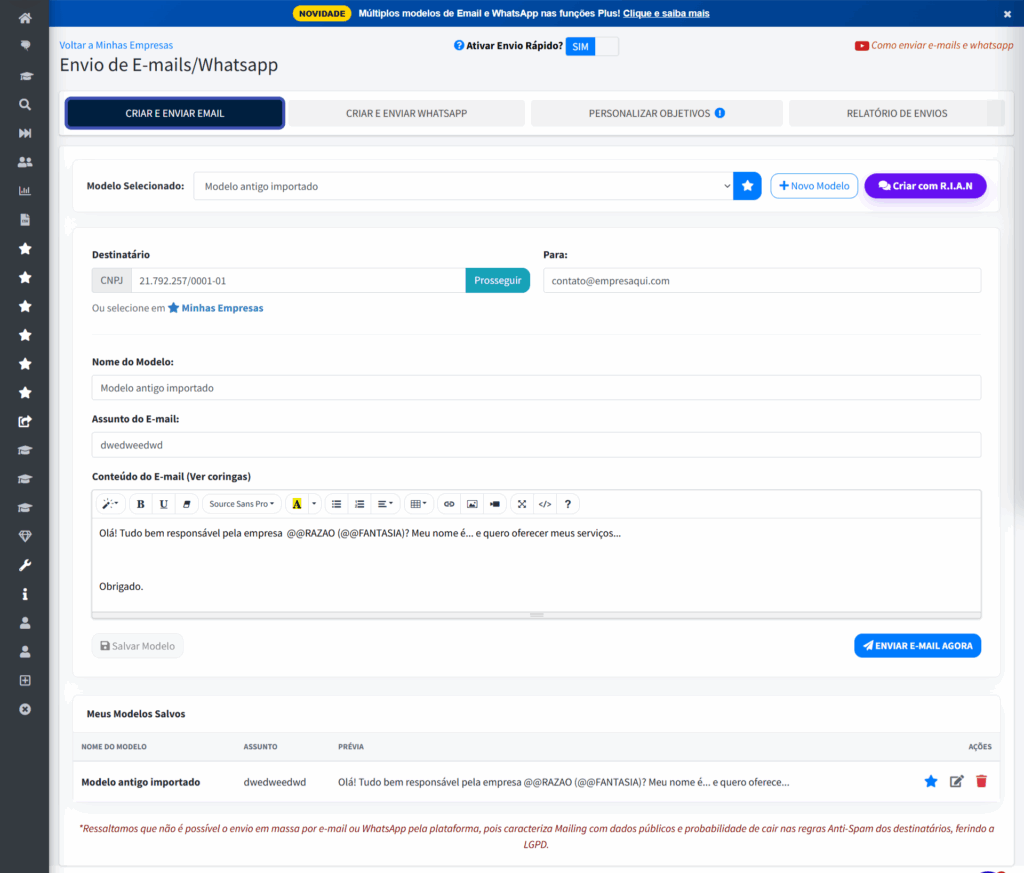
Task: Open the group users icon in sidebar
Action: [25, 162]
